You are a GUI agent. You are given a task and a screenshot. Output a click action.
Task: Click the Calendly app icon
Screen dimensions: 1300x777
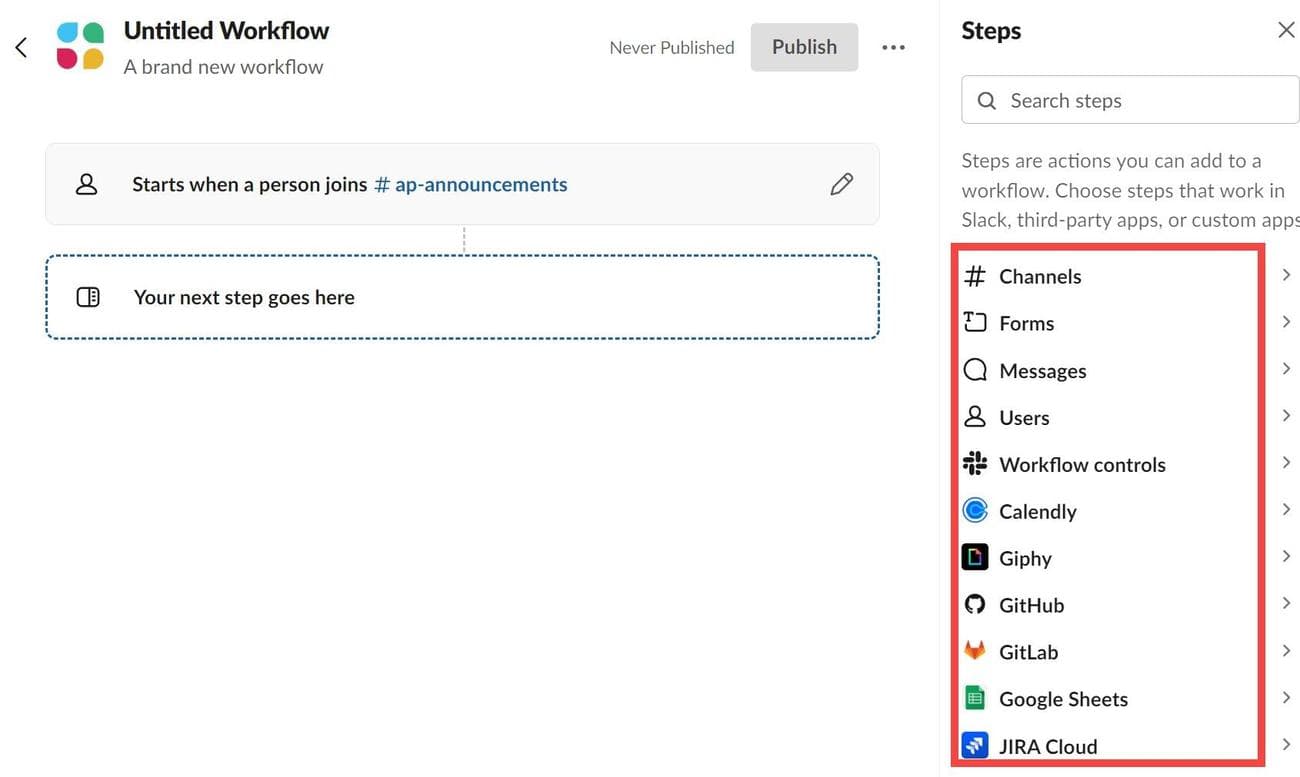point(974,511)
